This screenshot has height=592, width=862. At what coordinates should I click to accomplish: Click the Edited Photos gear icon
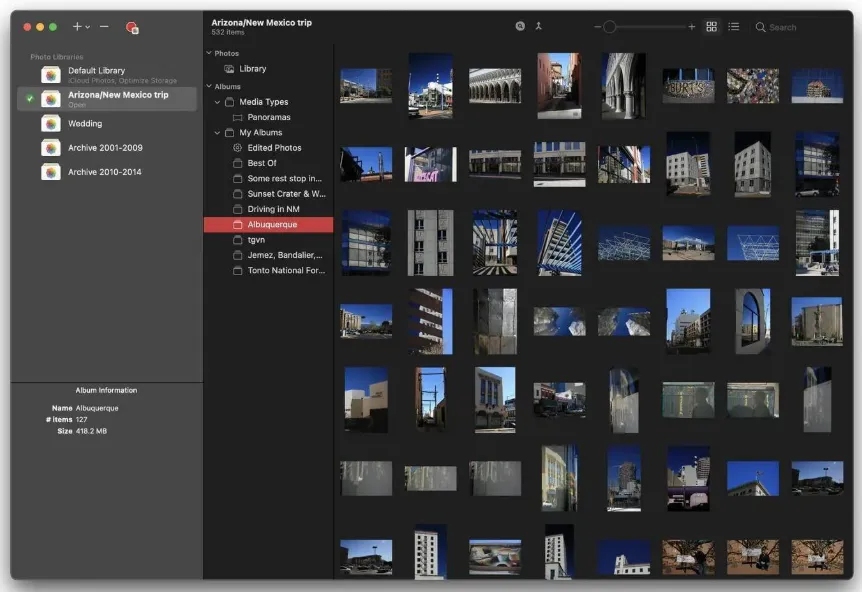pyautogui.click(x=237, y=148)
